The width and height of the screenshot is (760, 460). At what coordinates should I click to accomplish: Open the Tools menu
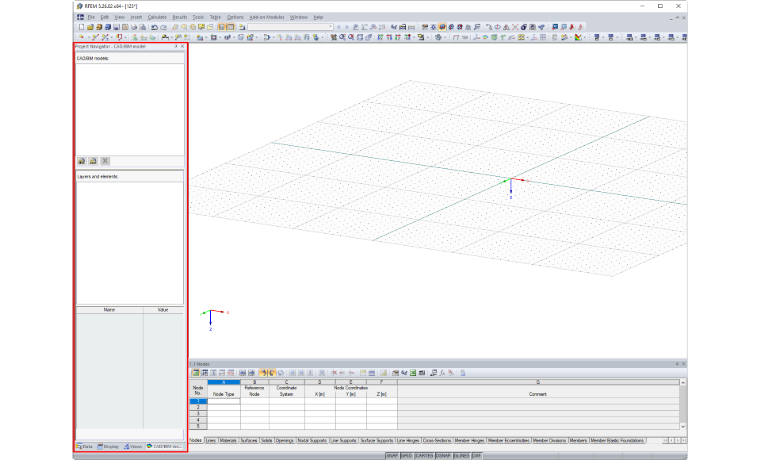pyautogui.click(x=198, y=17)
